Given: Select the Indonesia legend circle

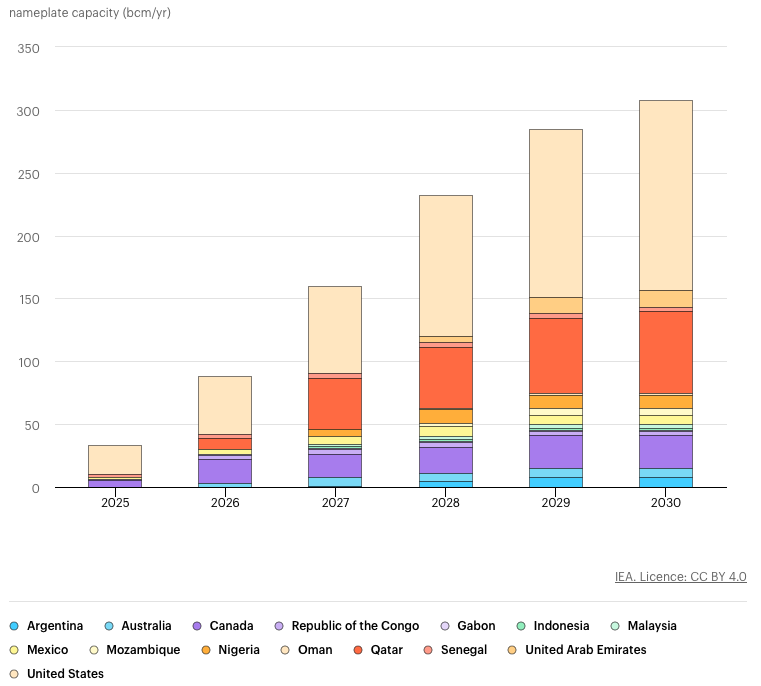Looking at the screenshot, I should (521, 626).
